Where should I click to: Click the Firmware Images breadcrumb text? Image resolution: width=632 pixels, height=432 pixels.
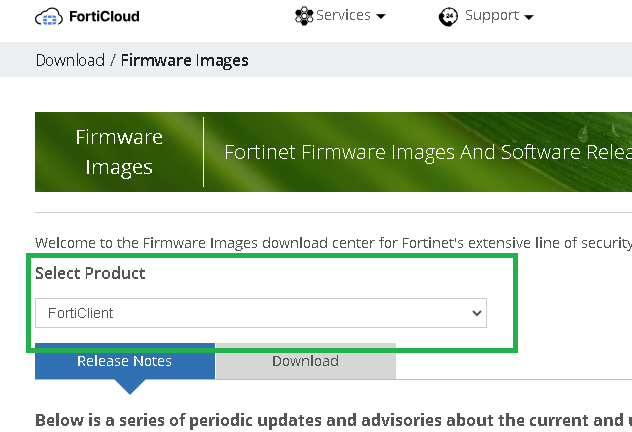tap(185, 60)
